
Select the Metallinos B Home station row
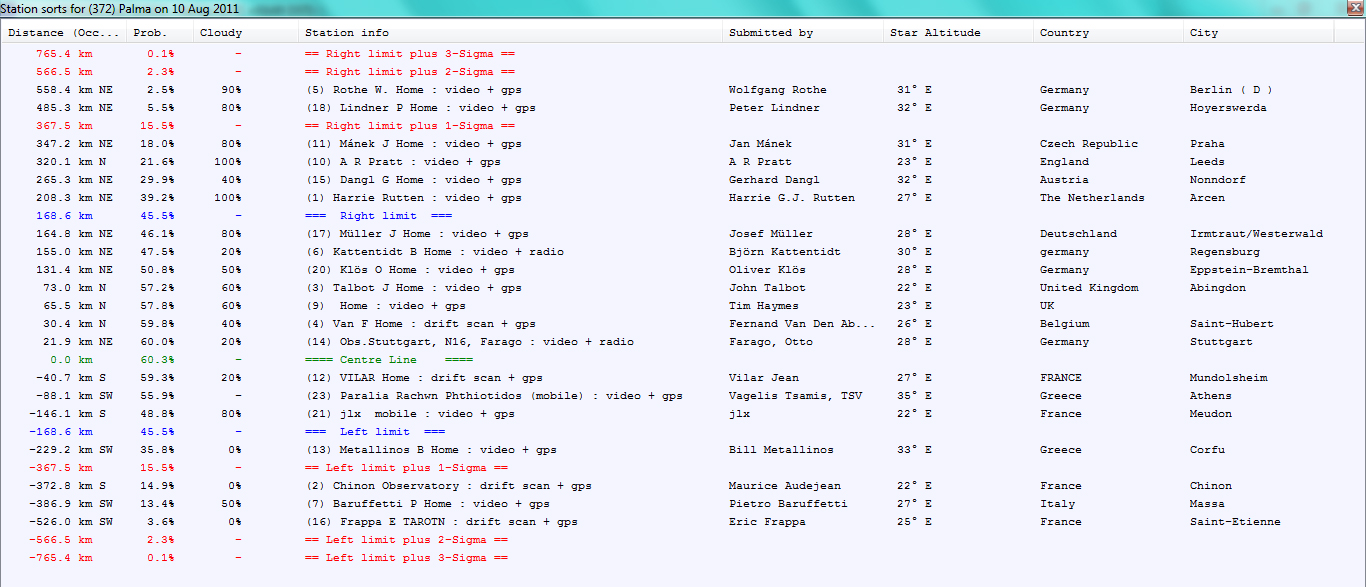coord(668,450)
